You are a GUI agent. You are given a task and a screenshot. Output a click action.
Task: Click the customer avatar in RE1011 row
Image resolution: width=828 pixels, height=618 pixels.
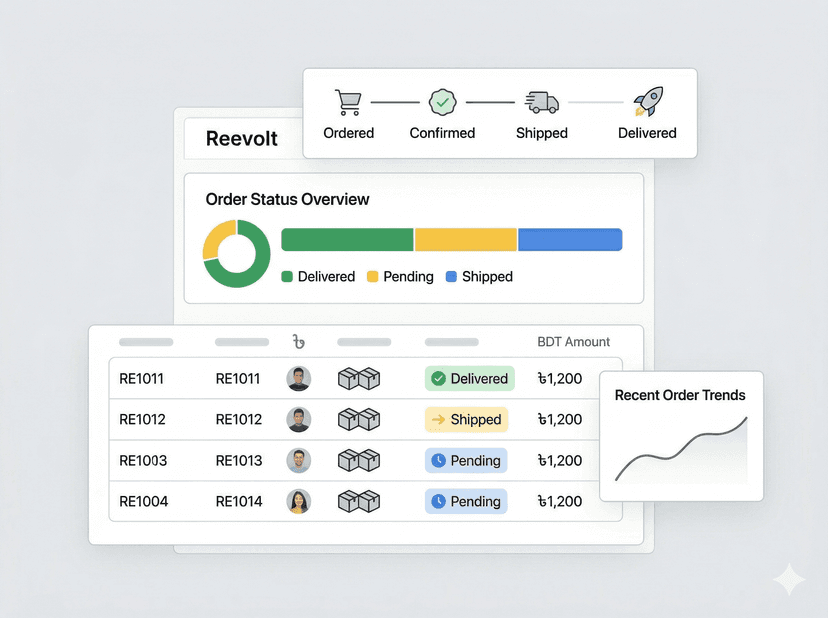pos(299,379)
